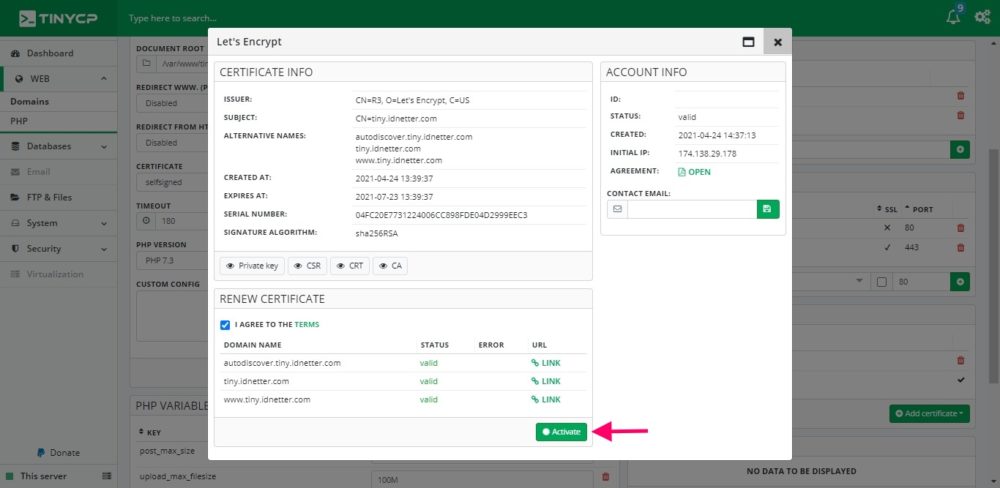Viewport: 1000px width, 488px height.
Task: Click the notifications bell icon
Action: 953,17
